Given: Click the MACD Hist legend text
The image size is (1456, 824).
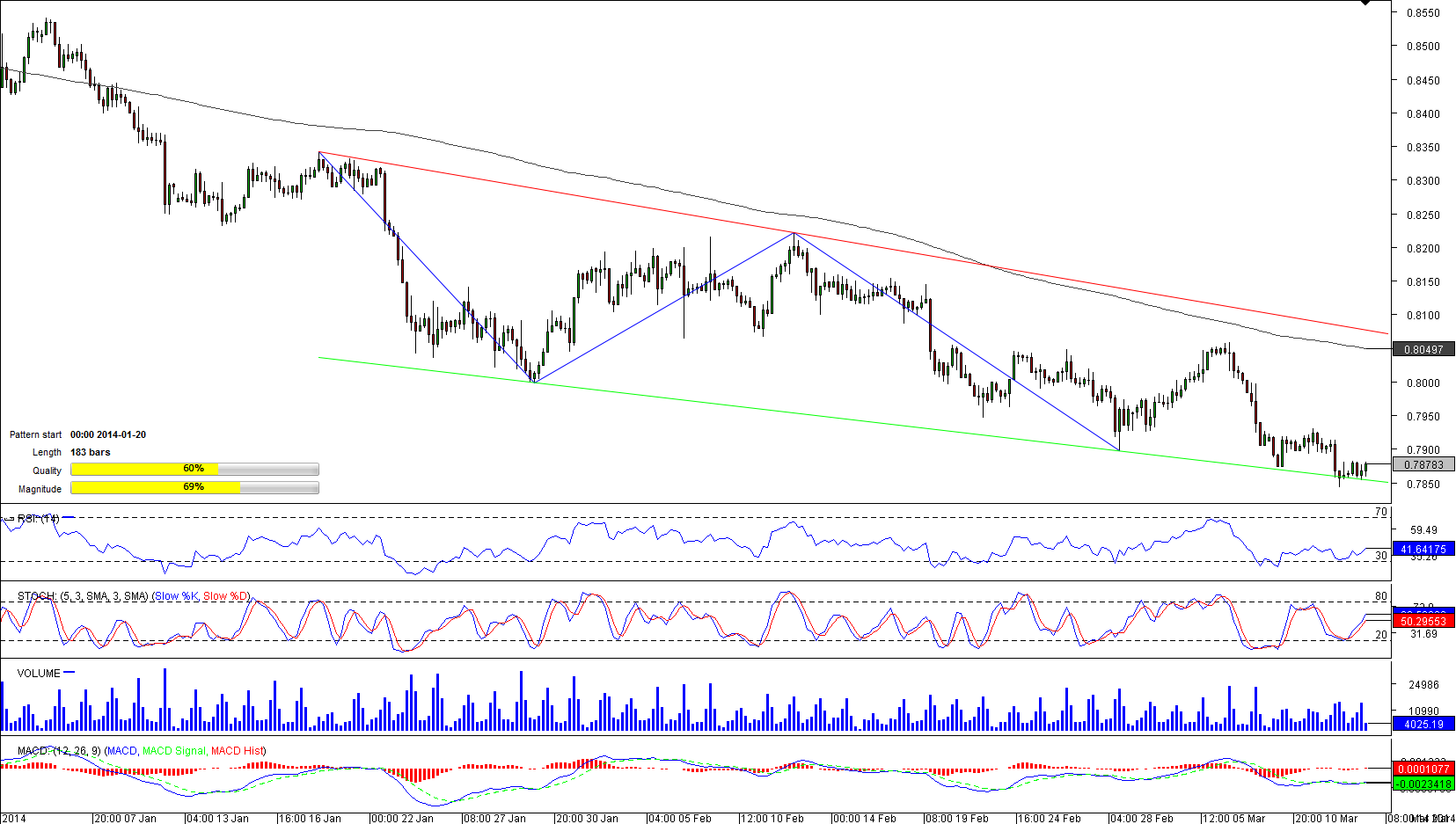Looking at the screenshot, I should (x=237, y=751).
